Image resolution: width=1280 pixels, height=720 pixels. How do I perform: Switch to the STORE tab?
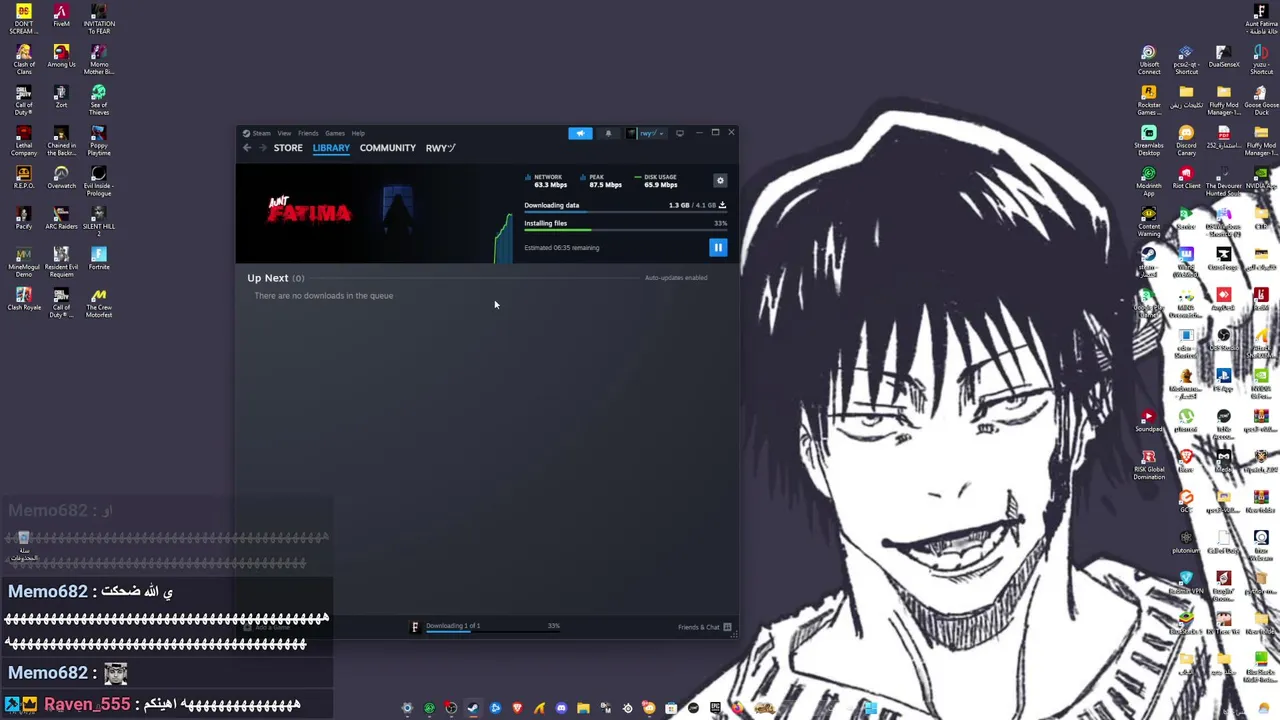288,148
